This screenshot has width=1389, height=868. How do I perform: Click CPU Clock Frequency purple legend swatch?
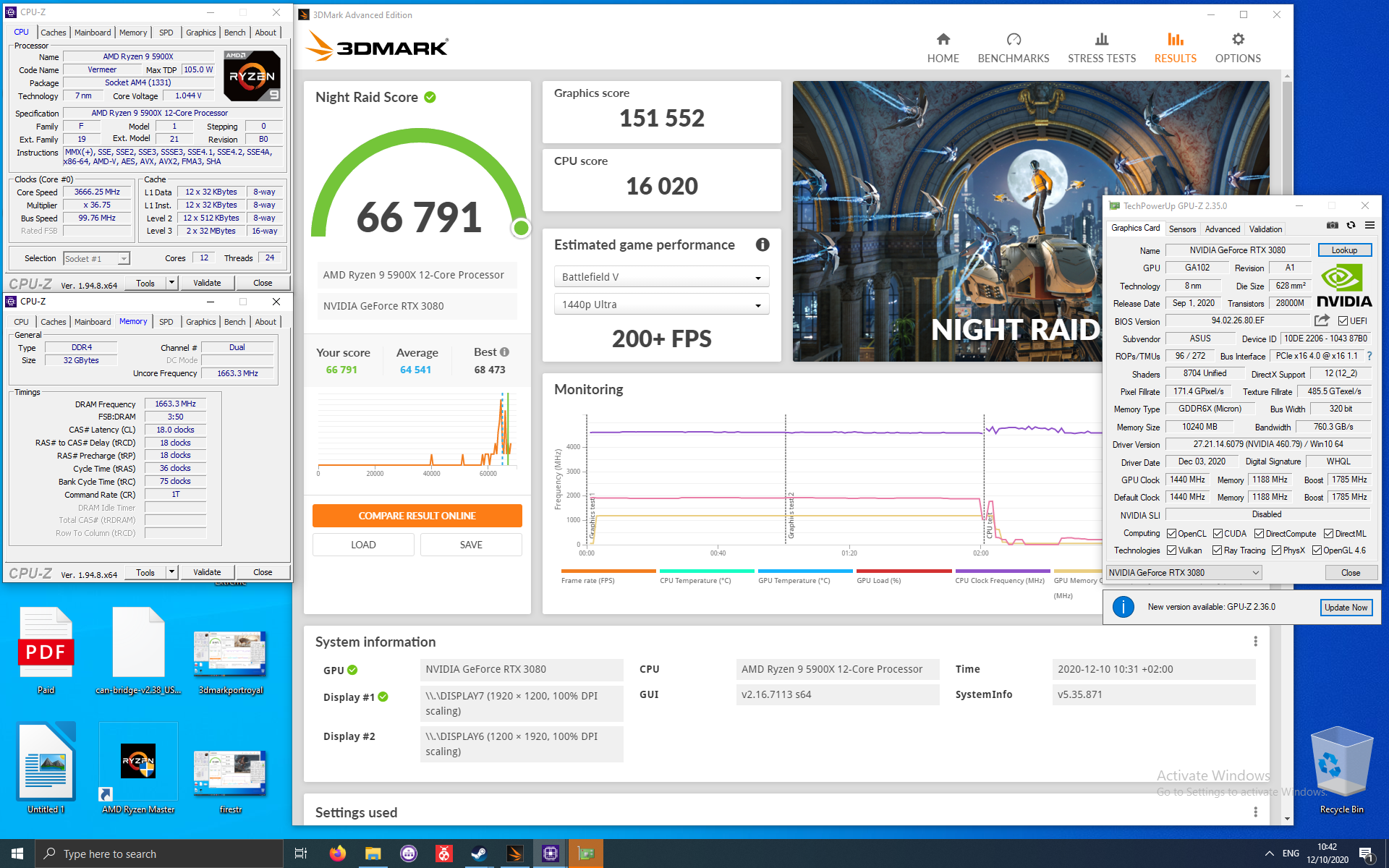(x=1003, y=571)
